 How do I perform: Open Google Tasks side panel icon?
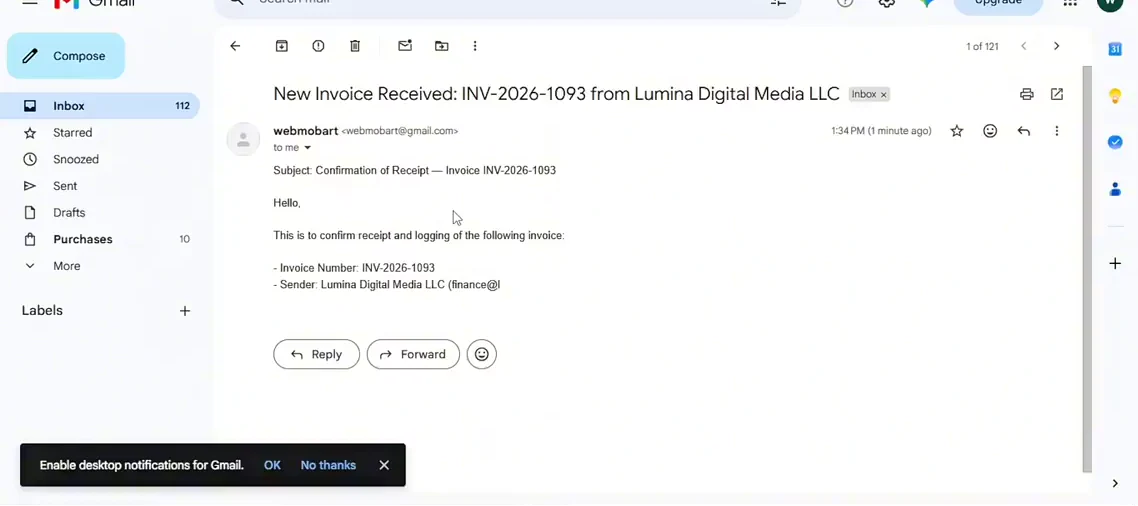(1116, 142)
